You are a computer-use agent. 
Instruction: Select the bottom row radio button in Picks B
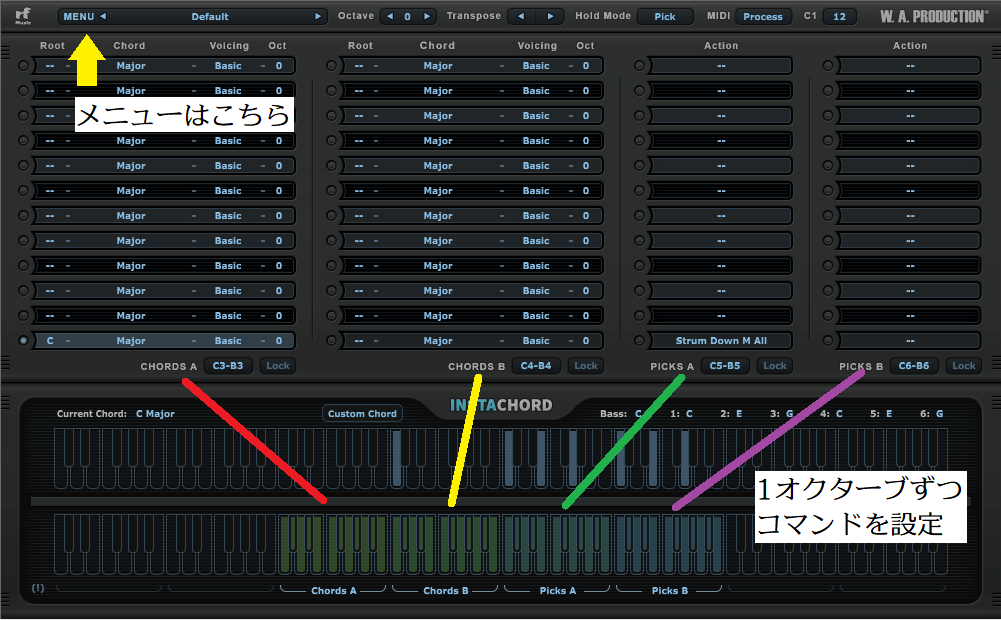[828, 341]
